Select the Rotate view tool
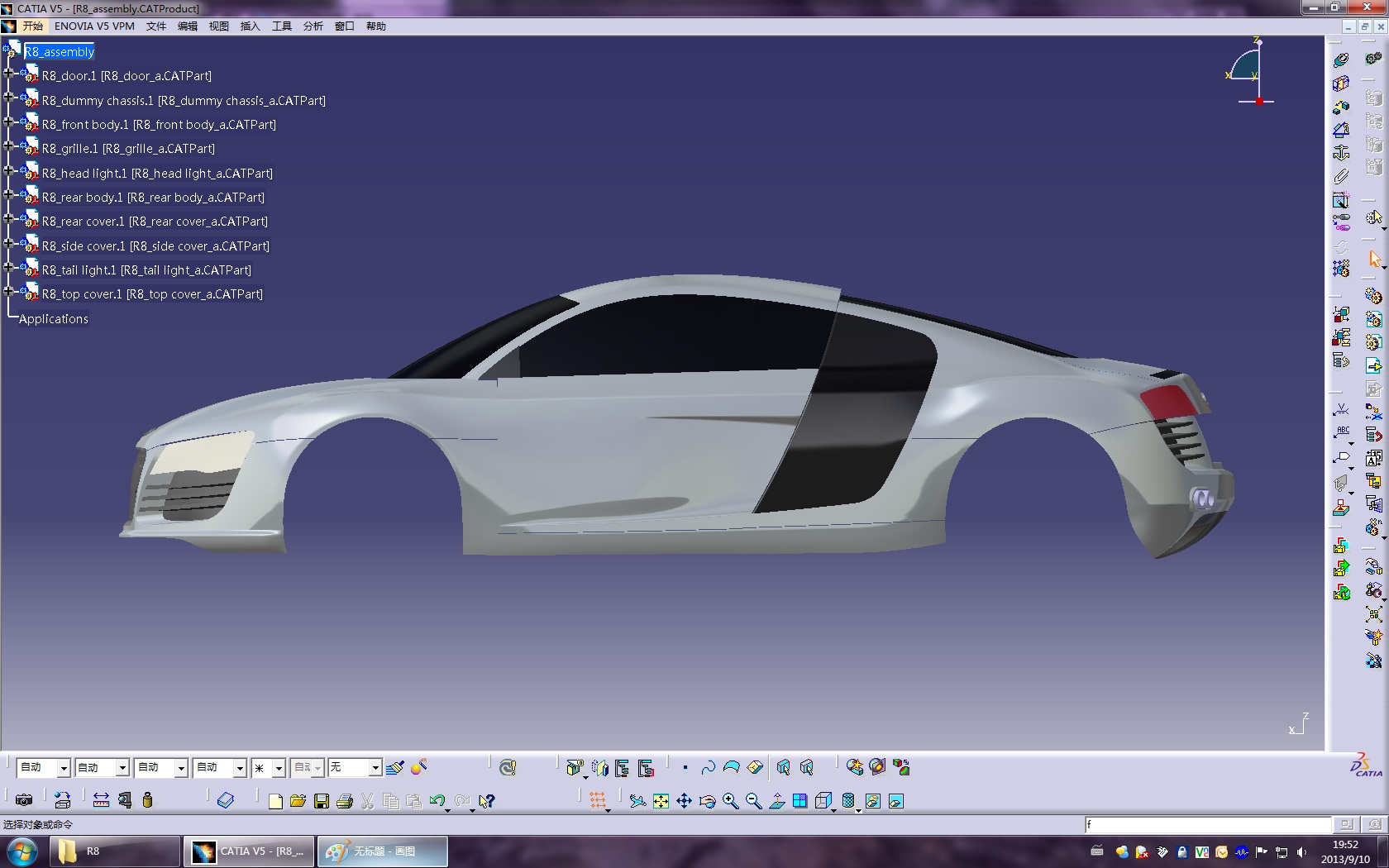Image resolution: width=1389 pixels, height=868 pixels. [x=707, y=801]
